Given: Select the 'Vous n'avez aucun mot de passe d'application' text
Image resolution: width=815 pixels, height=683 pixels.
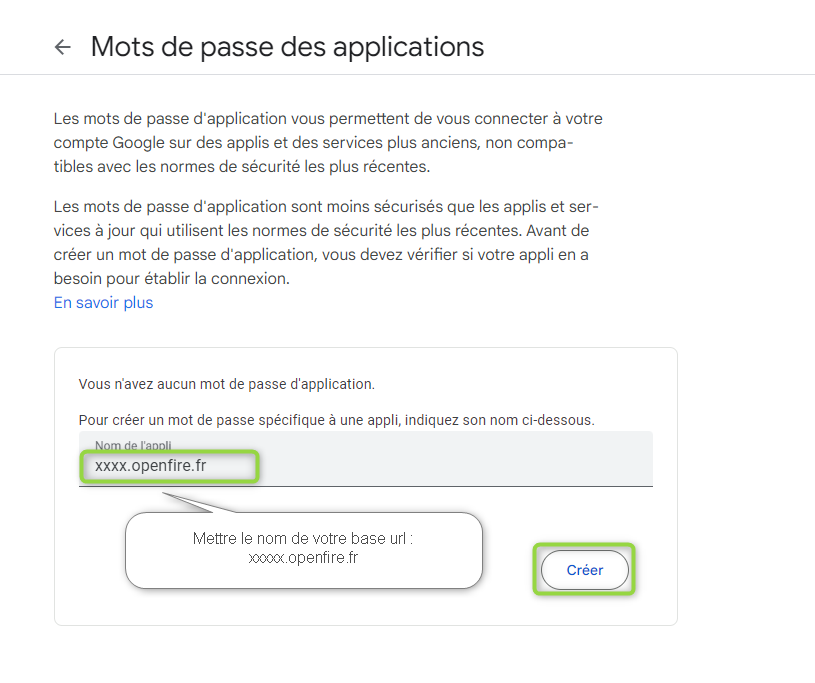Looking at the screenshot, I should click(x=227, y=384).
